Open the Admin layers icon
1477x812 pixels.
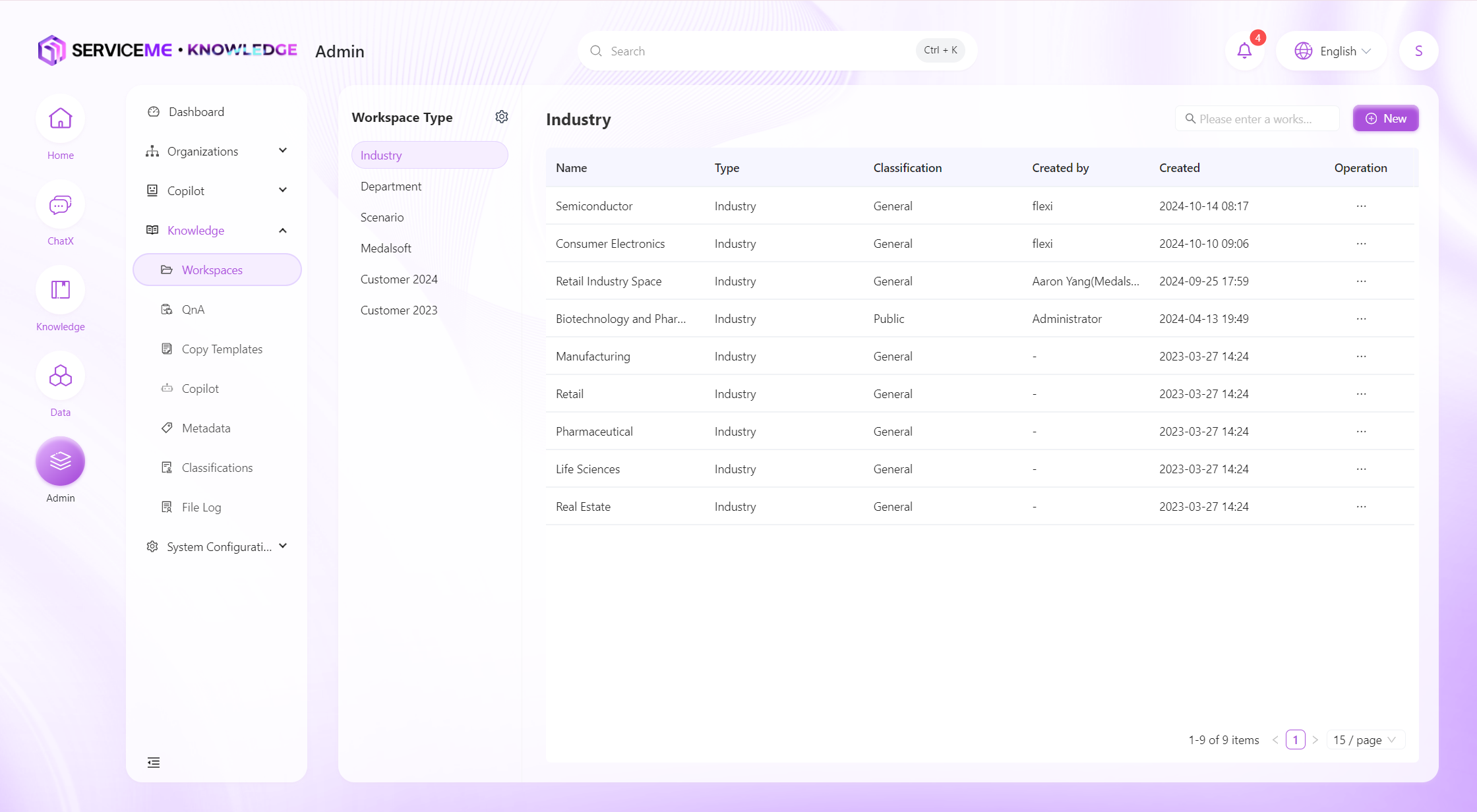(x=60, y=461)
